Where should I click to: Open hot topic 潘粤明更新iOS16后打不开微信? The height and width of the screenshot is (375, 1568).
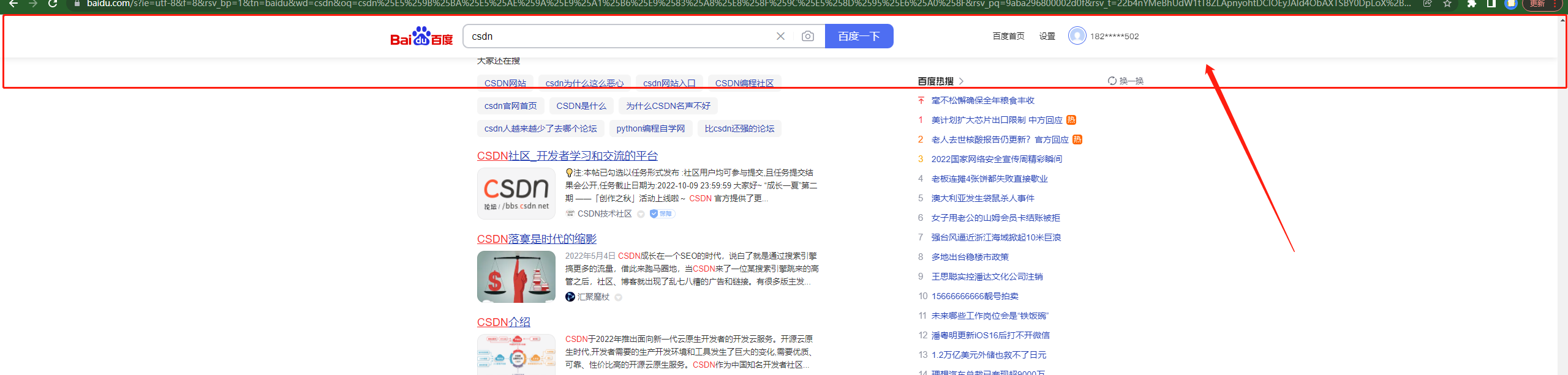[x=990, y=335]
